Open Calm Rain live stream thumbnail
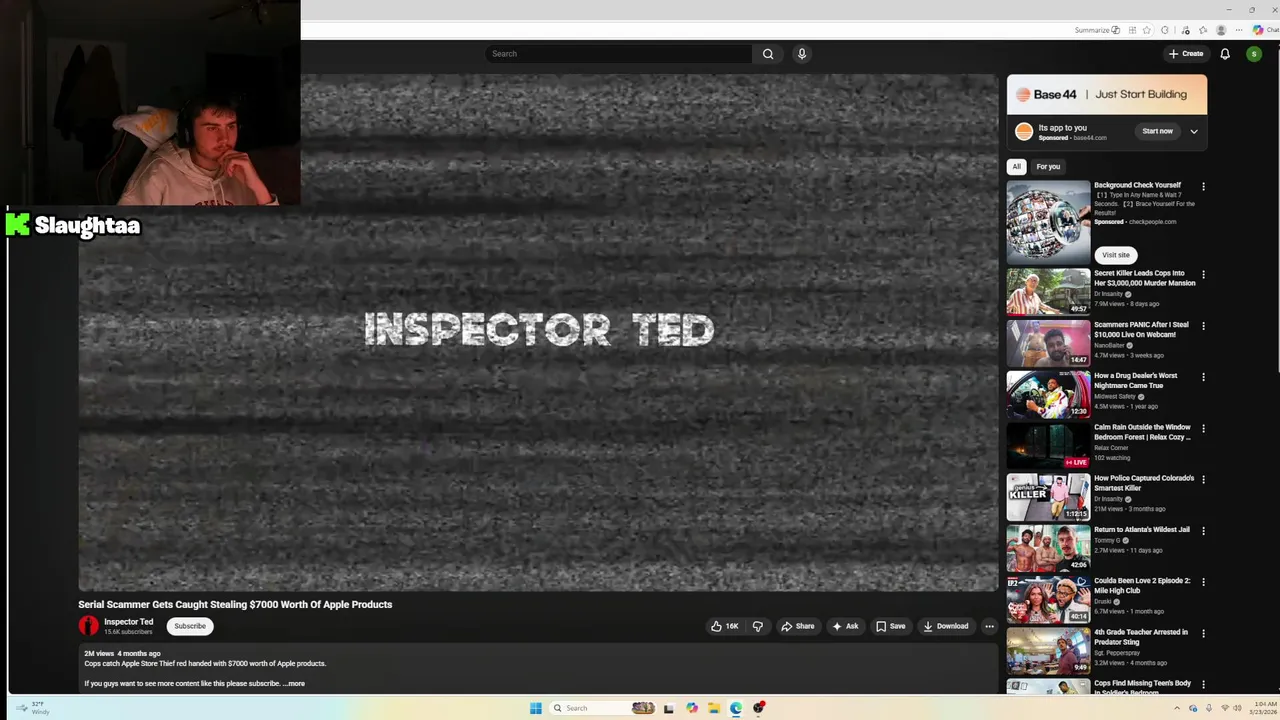 pyautogui.click(x=1048, y=445)
